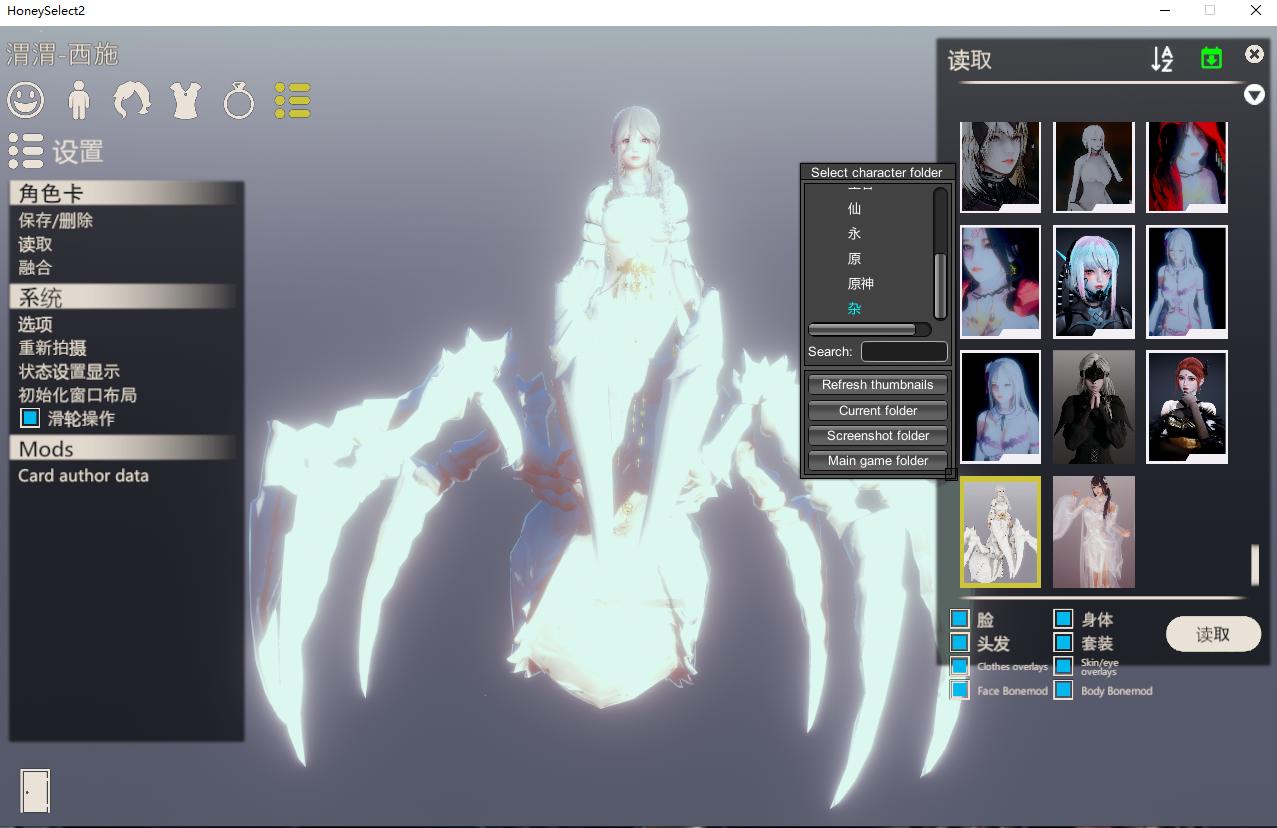This screenshot has width=1277, height=828.
Task: Open 读取 in the left settings menu
Action: point(35,244)
